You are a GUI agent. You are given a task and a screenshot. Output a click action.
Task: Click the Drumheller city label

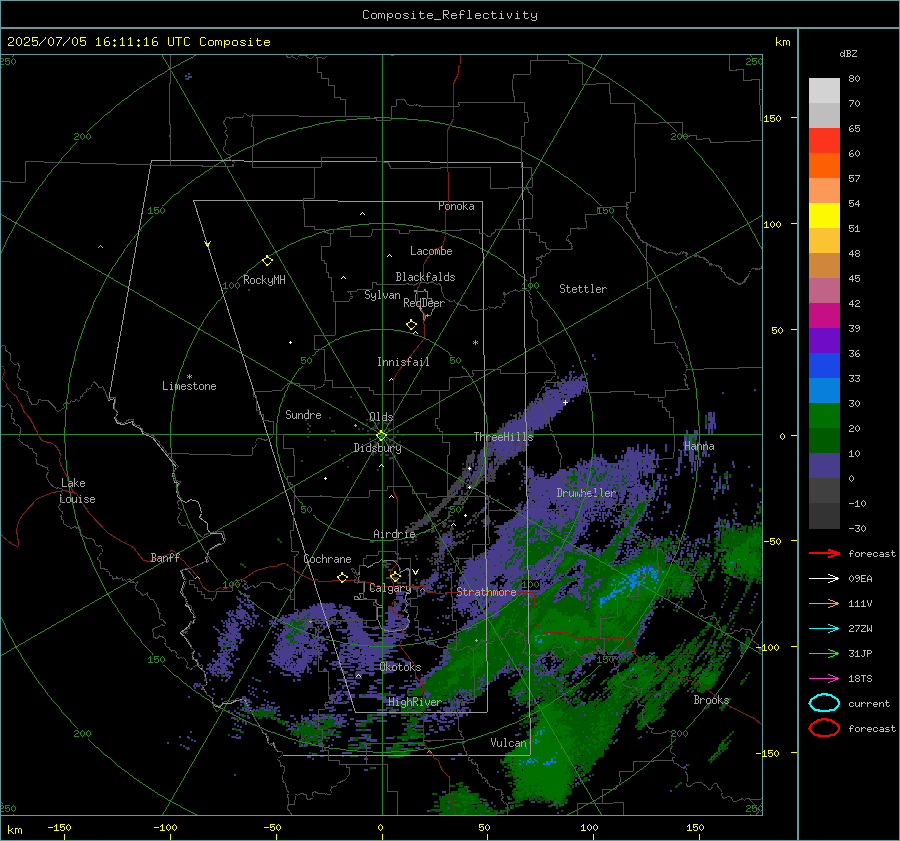click(586, 493)
